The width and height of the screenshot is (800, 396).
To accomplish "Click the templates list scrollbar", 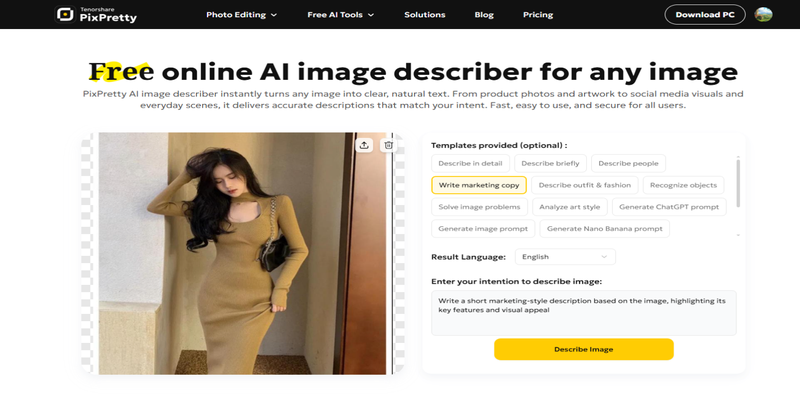I will pos(738,183).
